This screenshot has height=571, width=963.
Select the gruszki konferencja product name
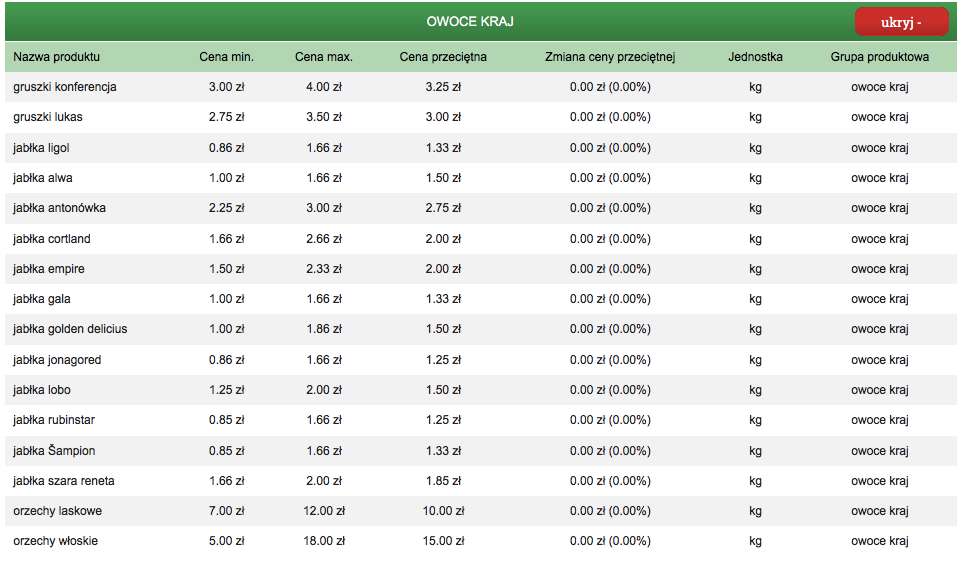pyautogui.click(x=64, y=87)
